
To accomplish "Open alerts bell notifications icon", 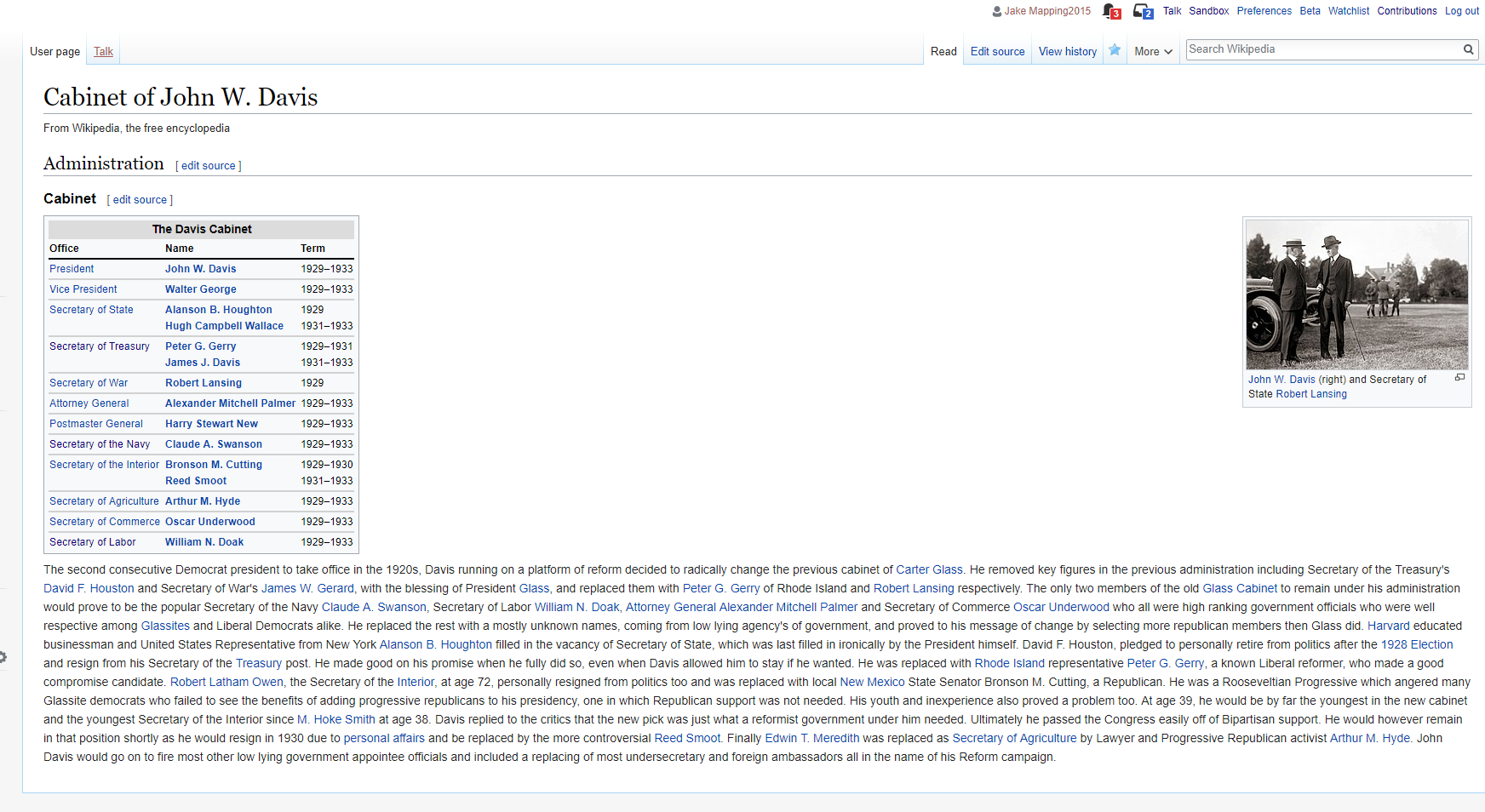I will 1110,11.
